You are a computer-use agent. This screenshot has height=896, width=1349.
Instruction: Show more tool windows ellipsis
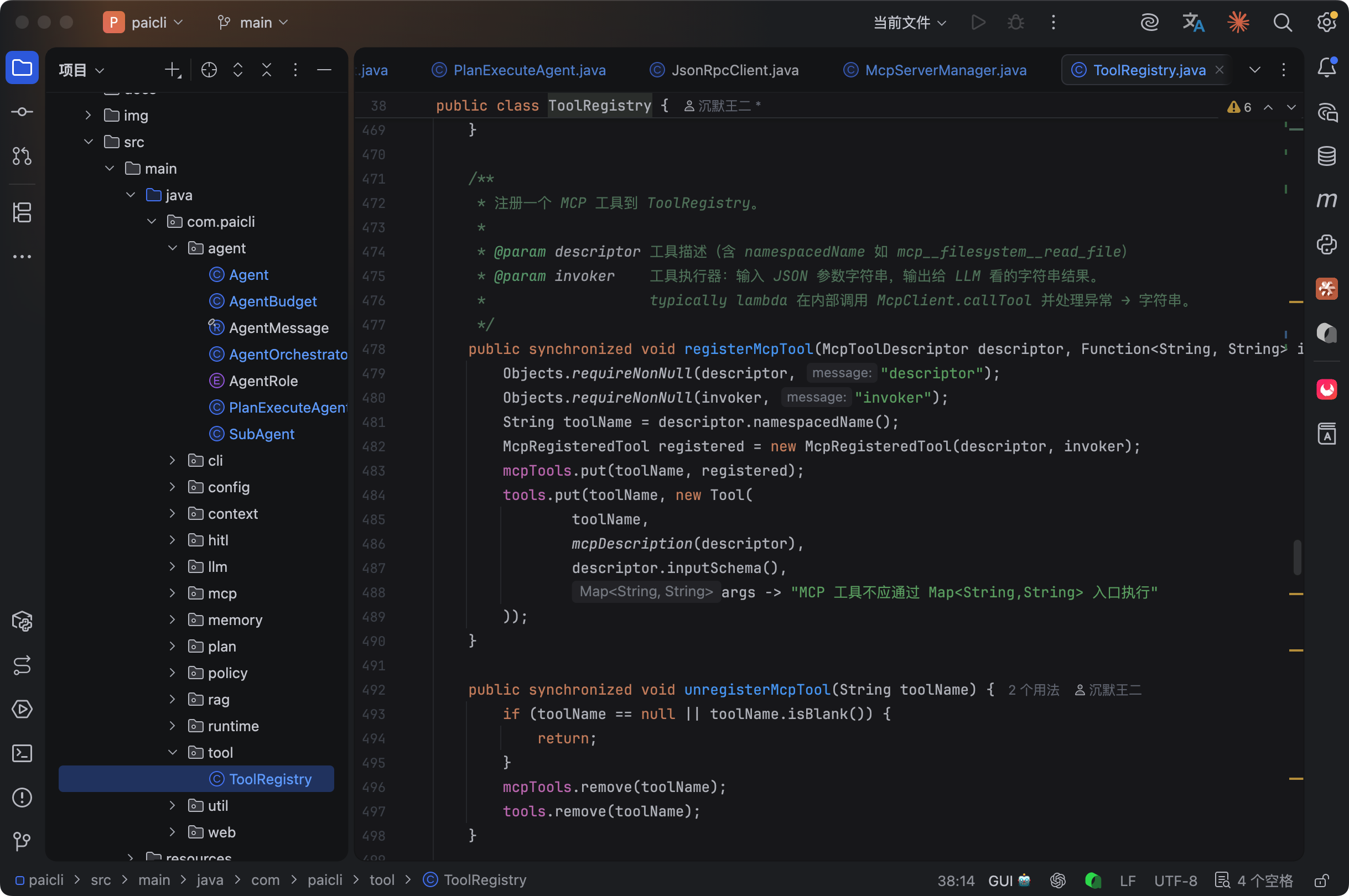22,257
